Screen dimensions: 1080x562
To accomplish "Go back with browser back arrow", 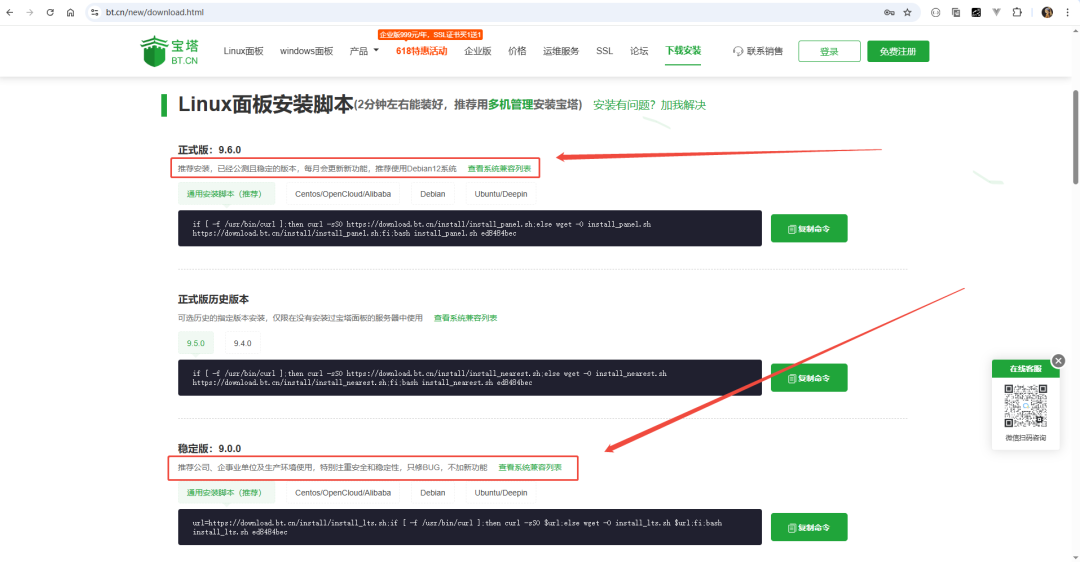I will pos(10,12).
